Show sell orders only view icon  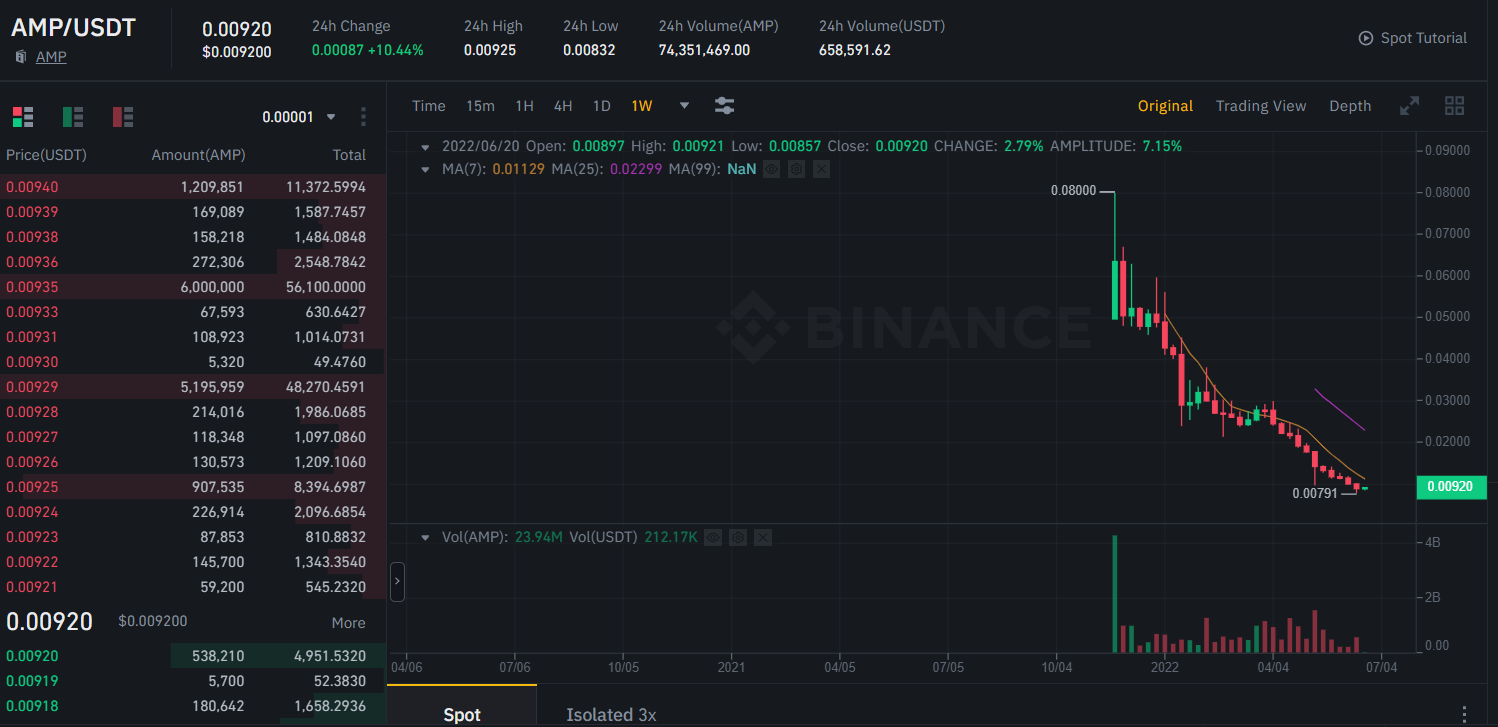coord(123,117)
